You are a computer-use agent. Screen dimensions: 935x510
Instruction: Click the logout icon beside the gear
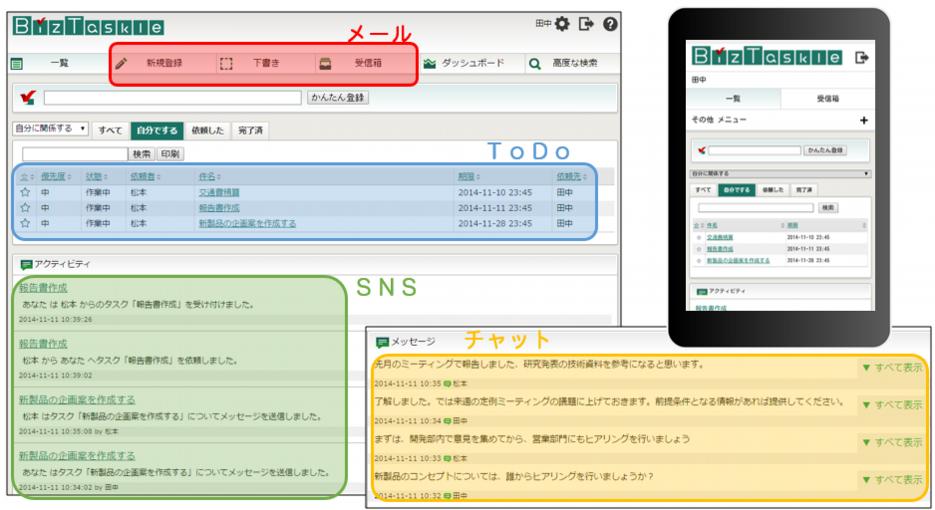click(x=585, y=23)
